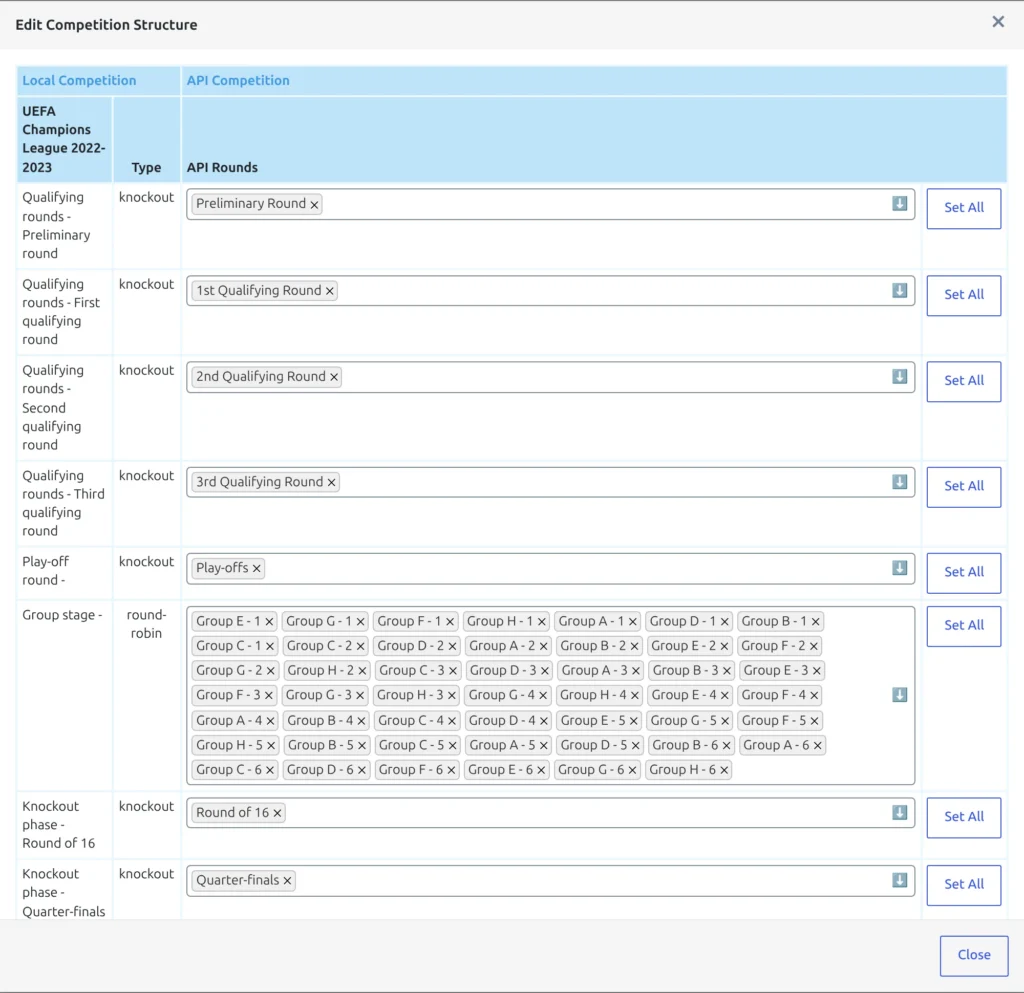Image resolution: width=1024 pixels, height=993 pixels.
Task: Open dropdown arrow for Quarter-finals row
Action: pos(899,880)
